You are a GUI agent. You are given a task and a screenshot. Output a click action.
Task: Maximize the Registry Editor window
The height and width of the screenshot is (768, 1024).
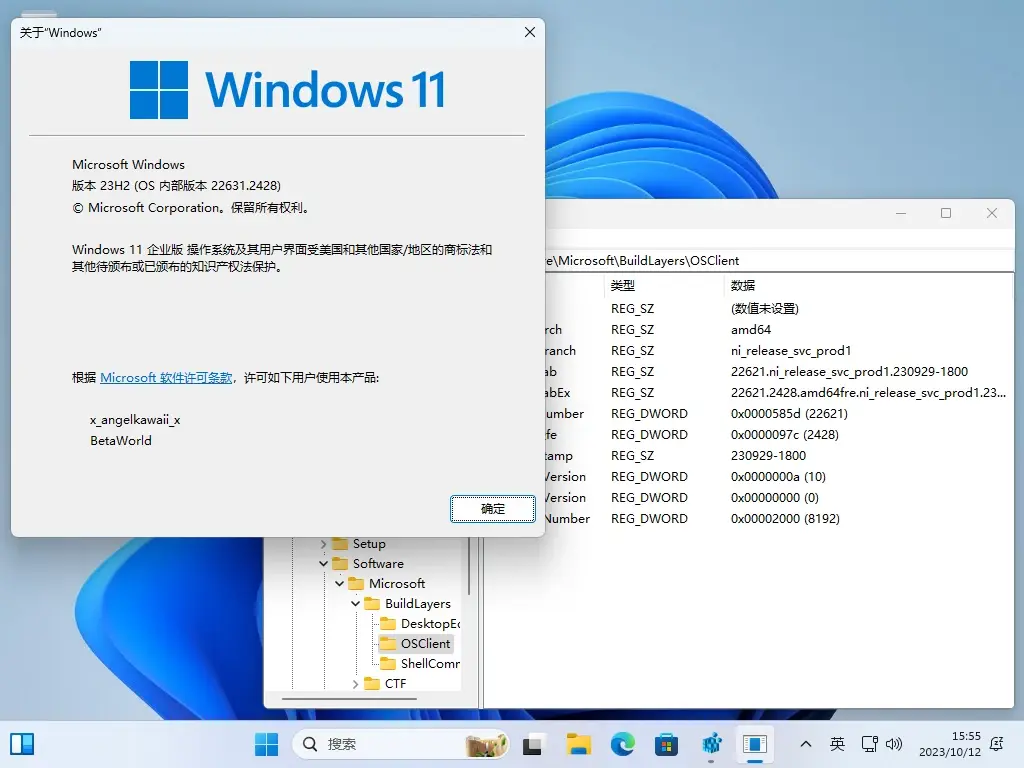coord(946,213)
